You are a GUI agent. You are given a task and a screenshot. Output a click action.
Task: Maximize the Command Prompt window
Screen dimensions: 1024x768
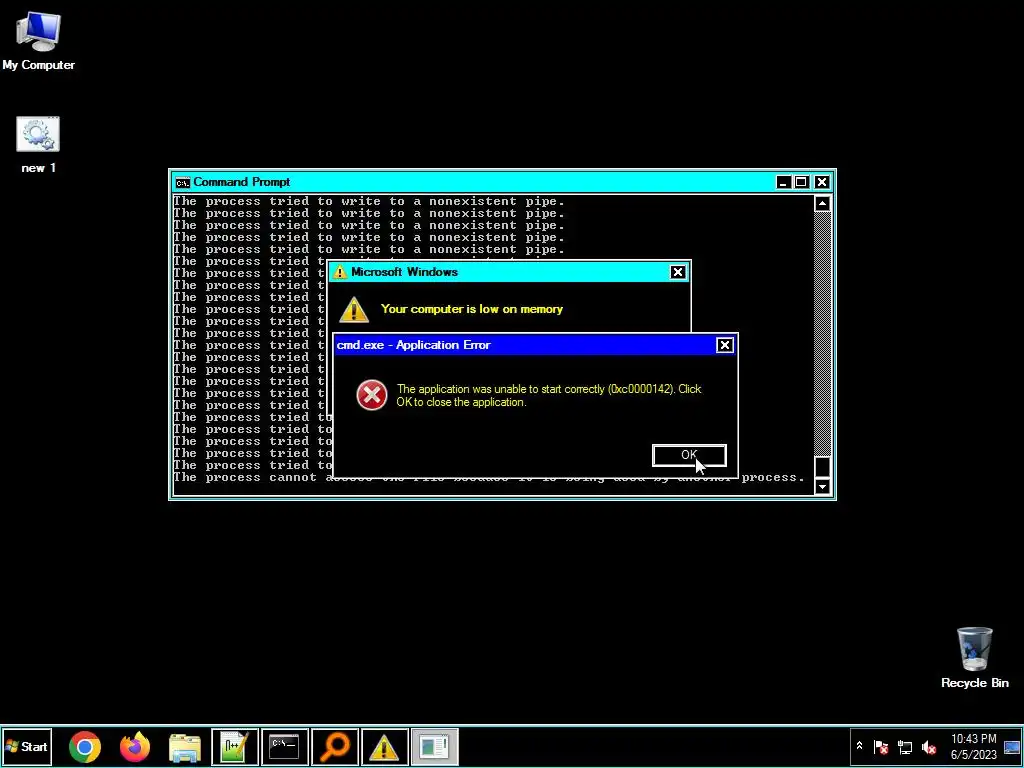point(801,182)
